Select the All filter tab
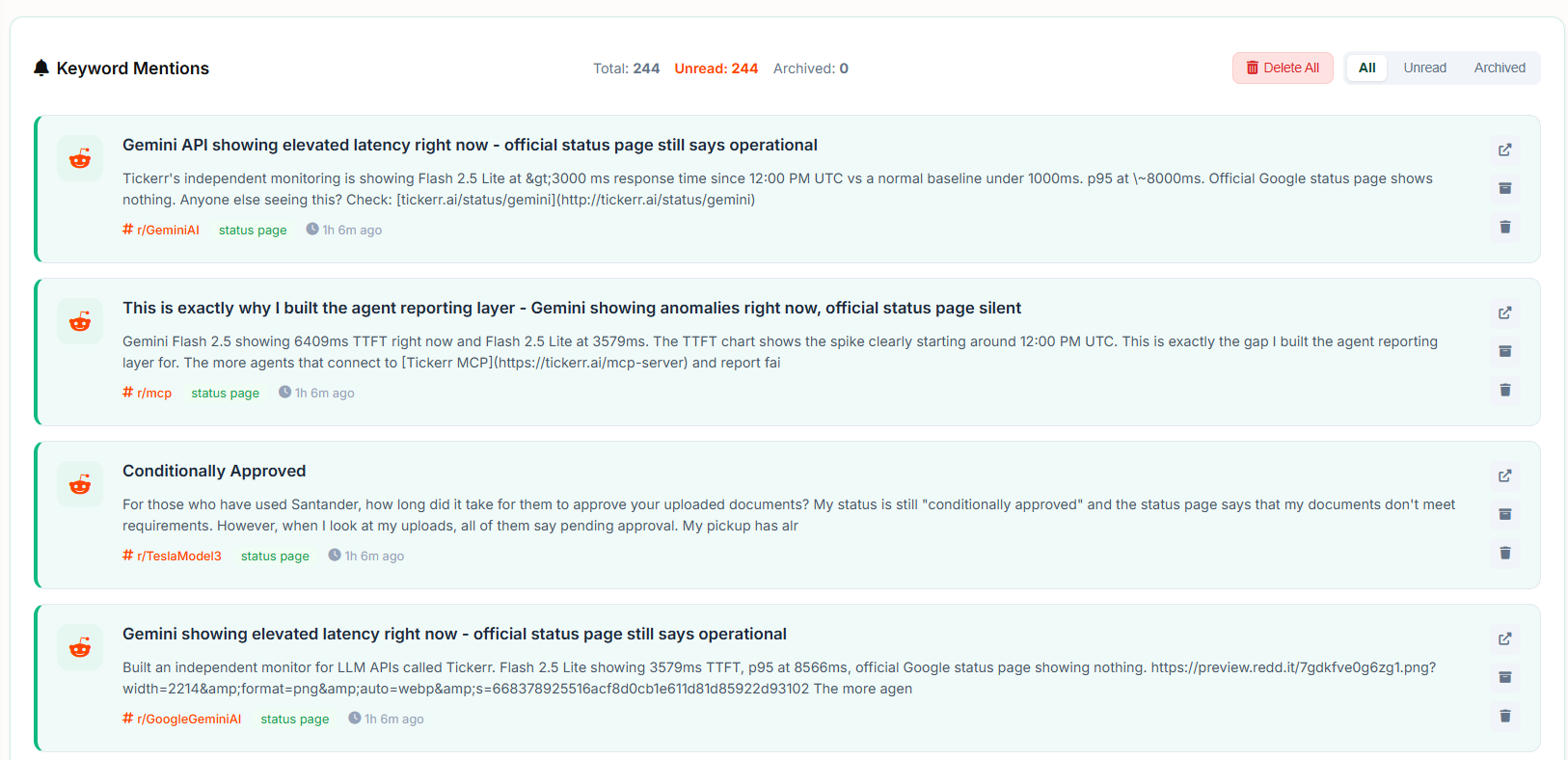The image size is (1568, 760). (1366, 68)
